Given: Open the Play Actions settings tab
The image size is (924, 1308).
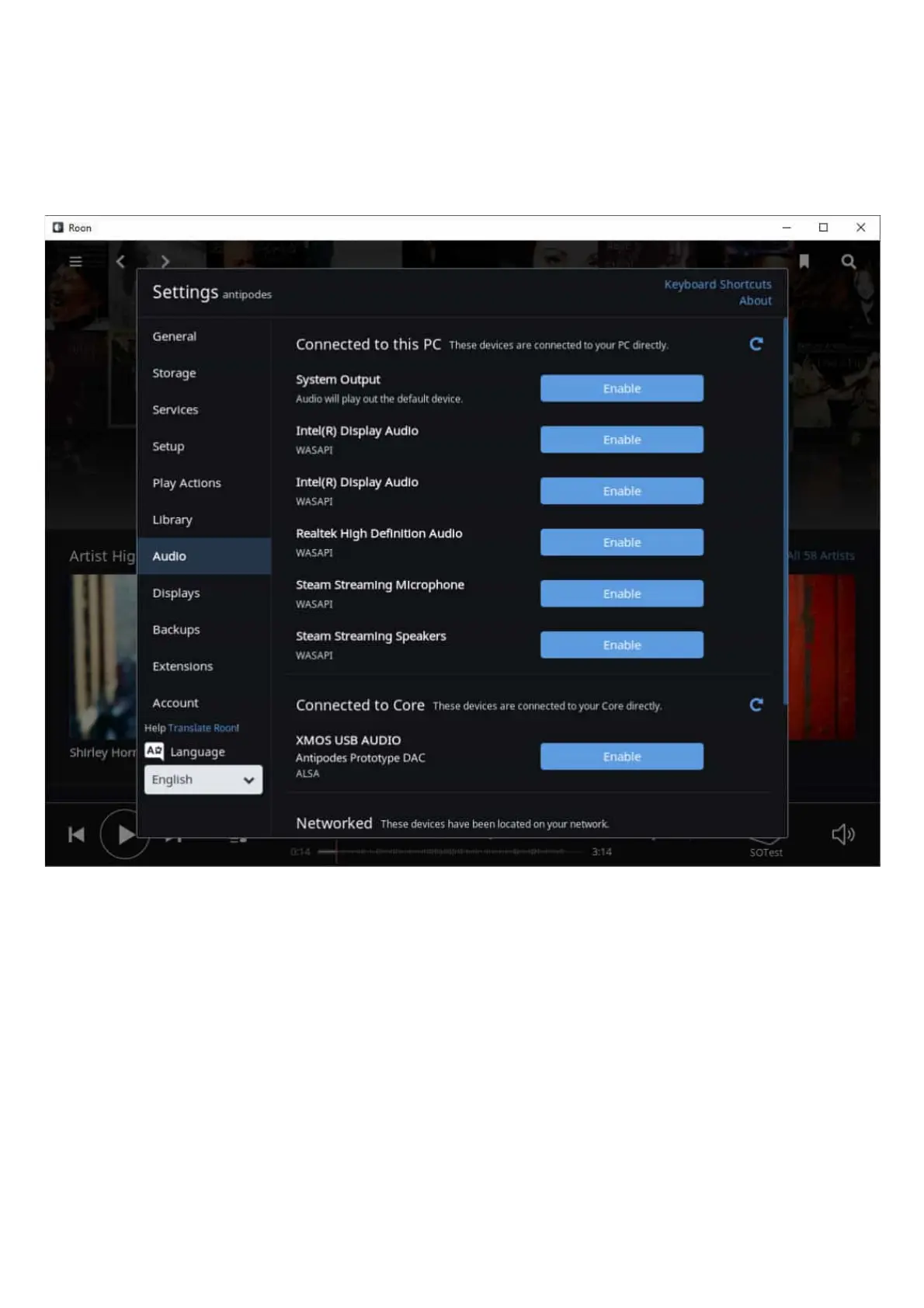Looking at the screenshot, I should [x=205, y=482].
